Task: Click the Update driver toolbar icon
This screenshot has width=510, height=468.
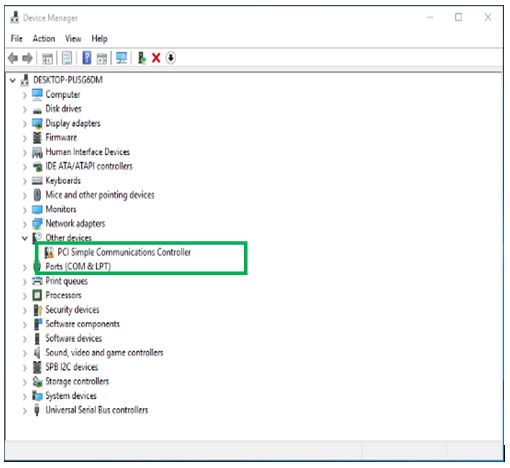Action: (x=142, y=58)
